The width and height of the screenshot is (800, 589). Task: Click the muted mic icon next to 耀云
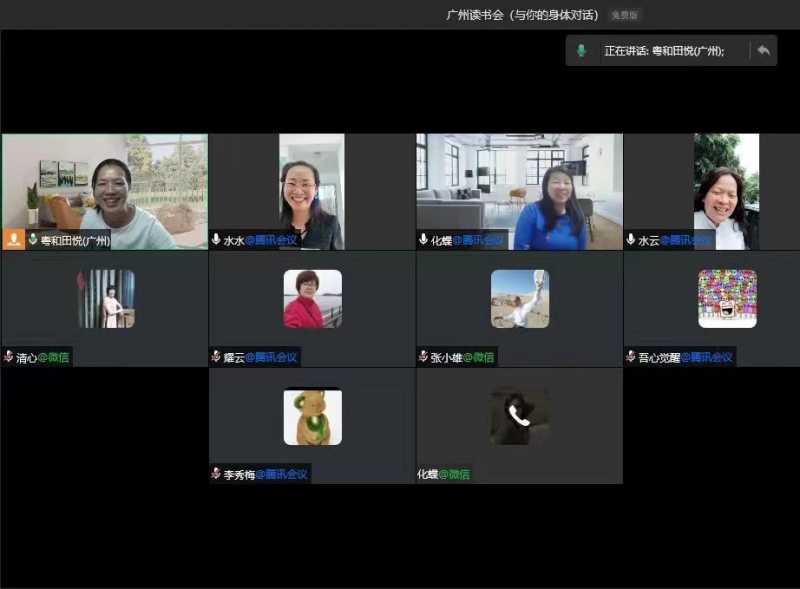(x=216, y=357)
